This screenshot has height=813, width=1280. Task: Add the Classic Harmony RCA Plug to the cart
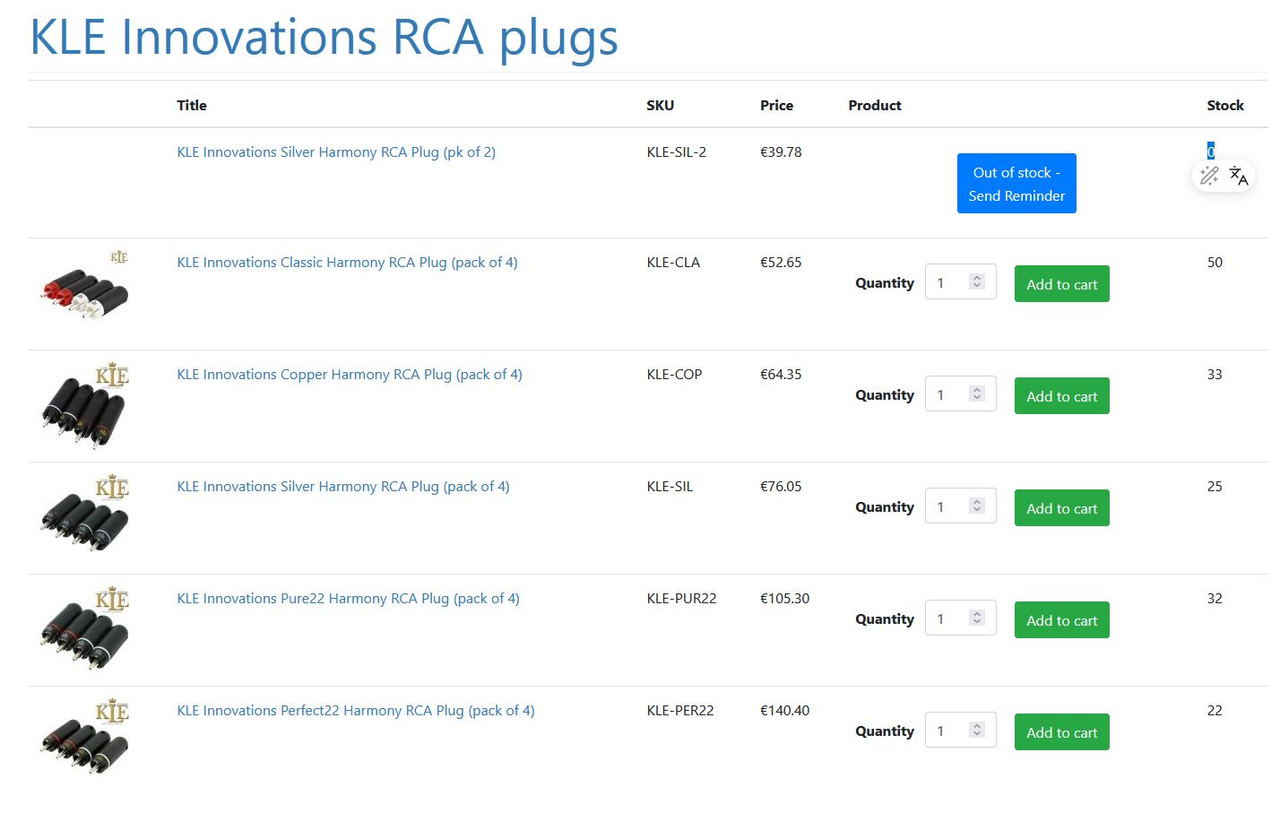click(1062, 284)
